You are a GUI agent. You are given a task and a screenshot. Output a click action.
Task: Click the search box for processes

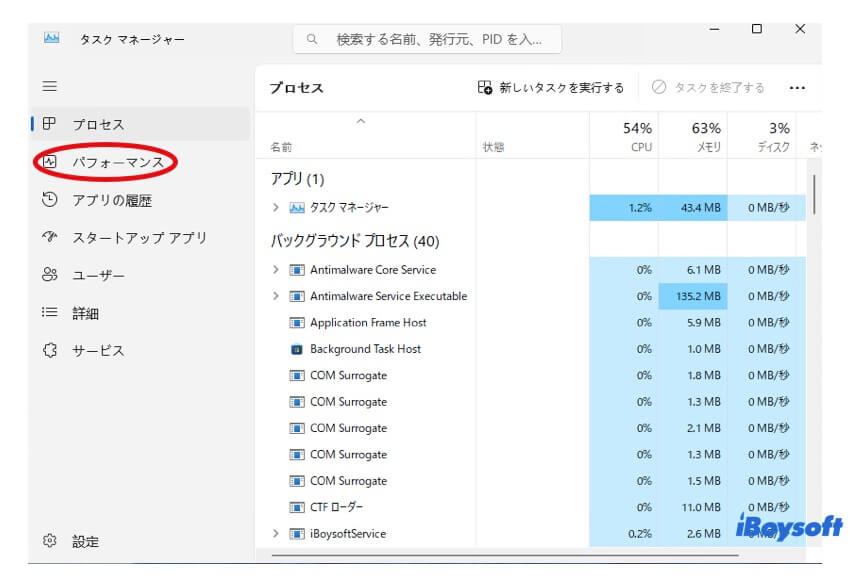427,39
